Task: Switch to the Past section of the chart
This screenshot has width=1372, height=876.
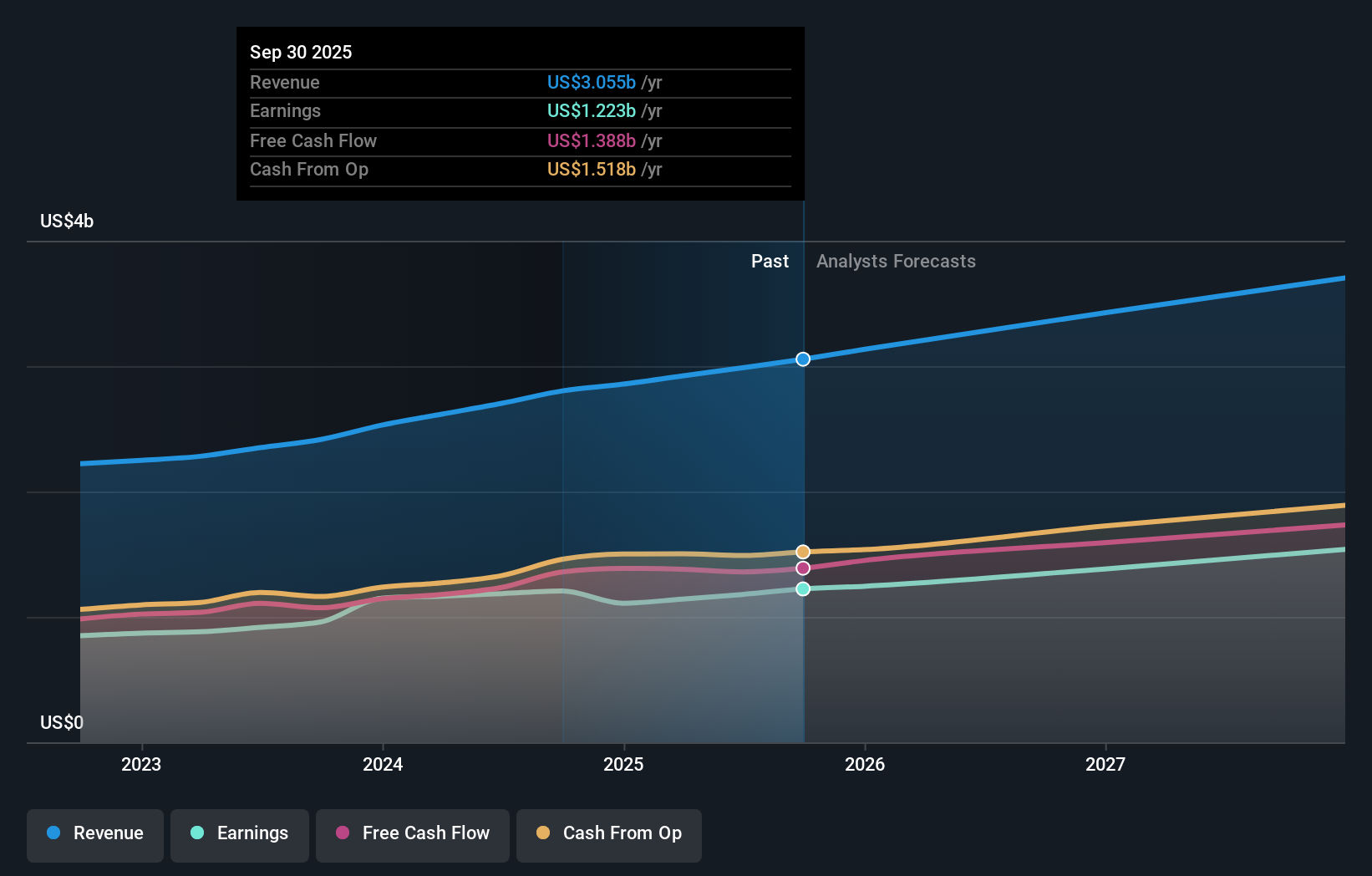Action: (x=770, y=261)
